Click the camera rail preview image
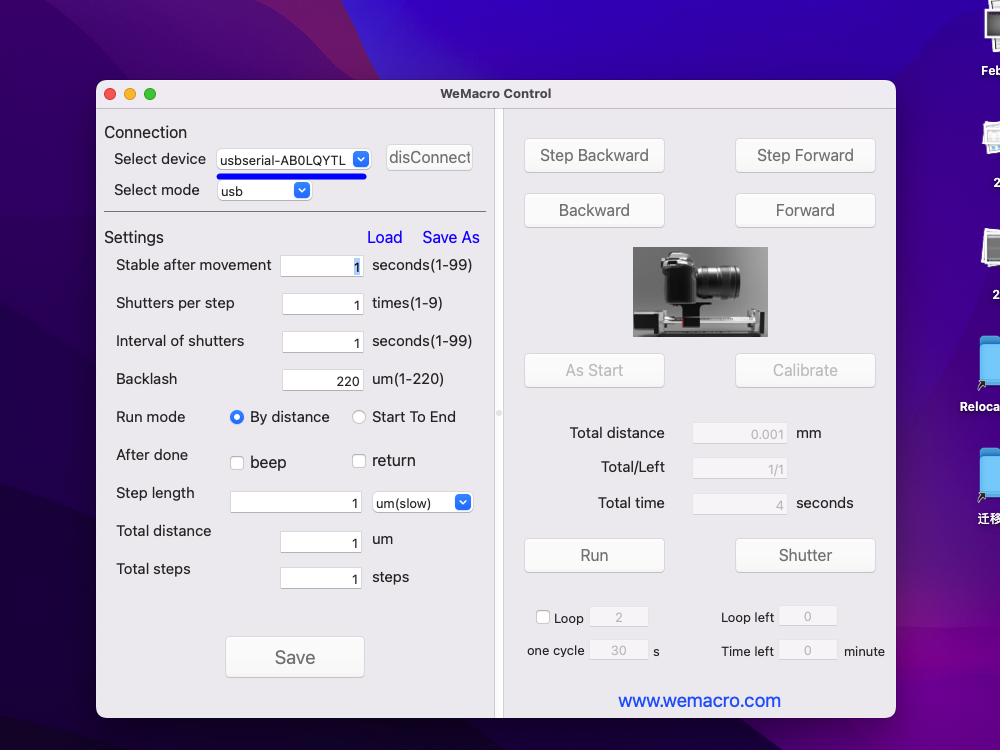 700,291
